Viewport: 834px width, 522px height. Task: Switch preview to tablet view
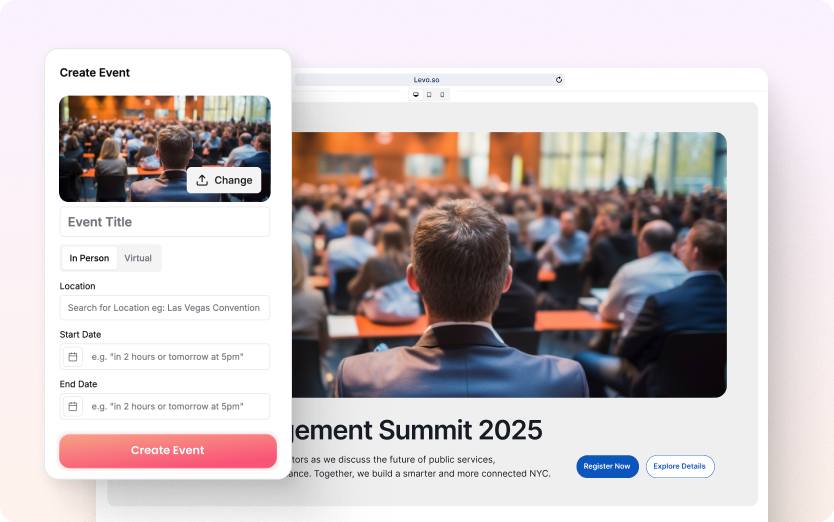tap(429, 95)
